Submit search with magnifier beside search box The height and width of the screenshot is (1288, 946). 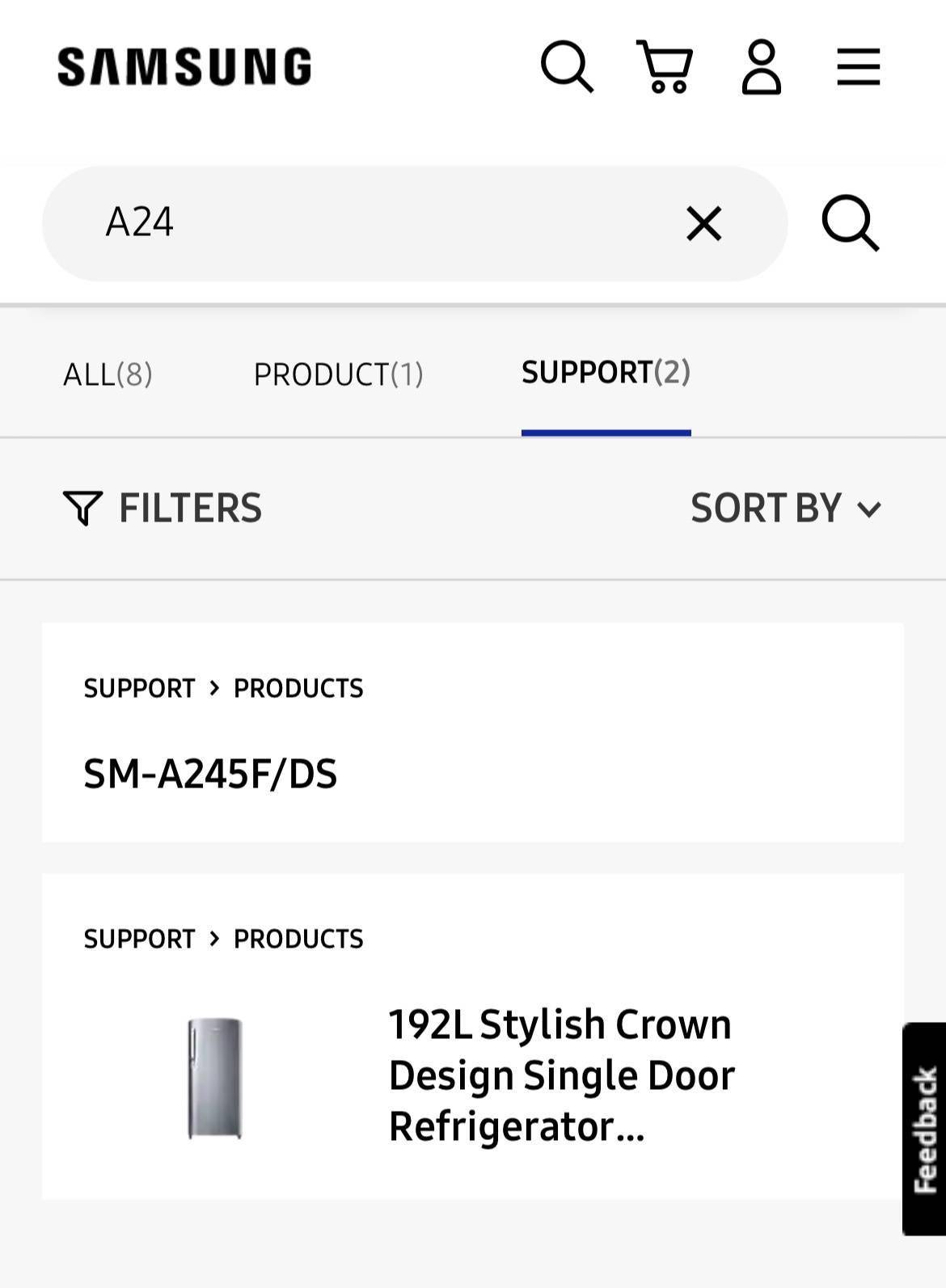[x=850, y=223]
